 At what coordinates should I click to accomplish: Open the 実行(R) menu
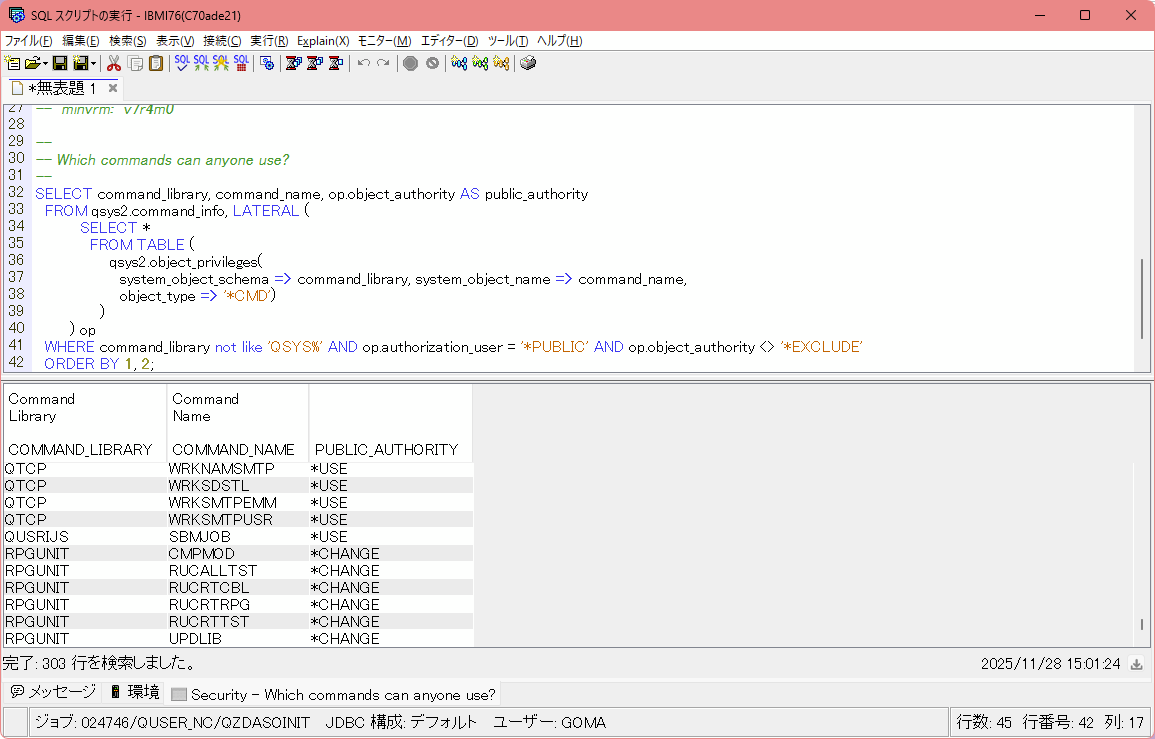(x=269, y=41)
